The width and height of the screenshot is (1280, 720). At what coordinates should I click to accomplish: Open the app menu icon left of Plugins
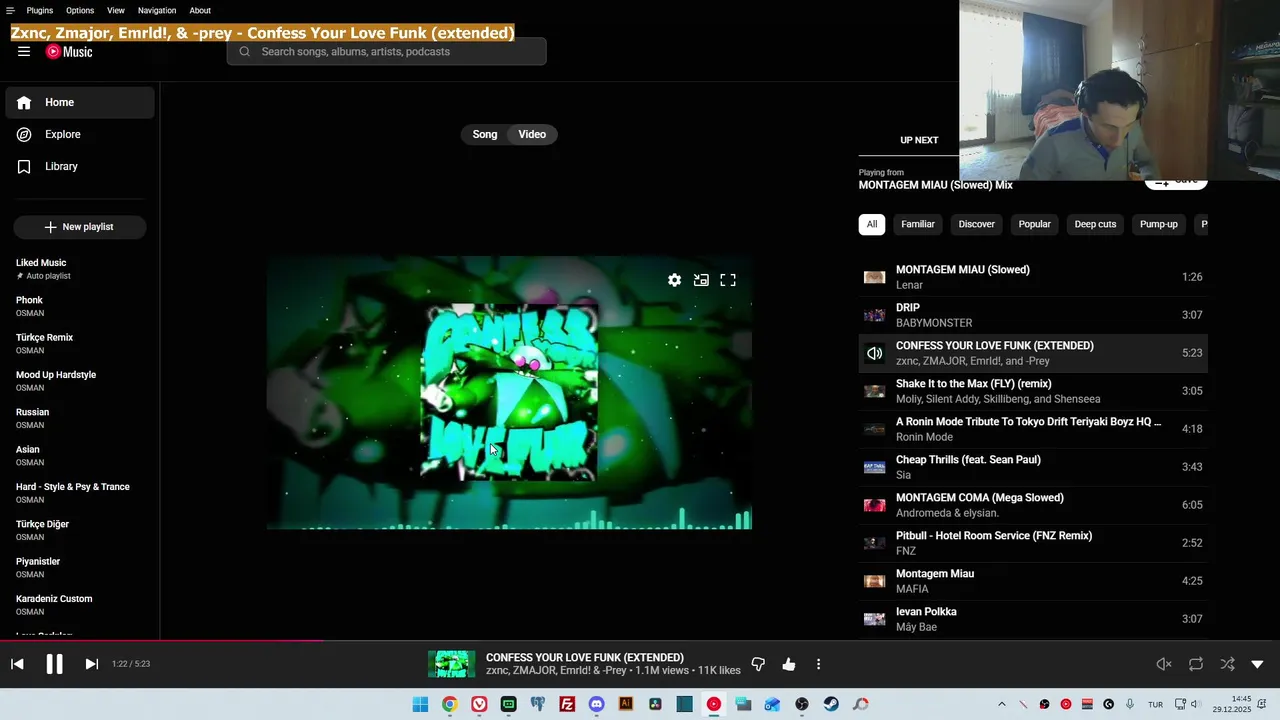(10, 11)
